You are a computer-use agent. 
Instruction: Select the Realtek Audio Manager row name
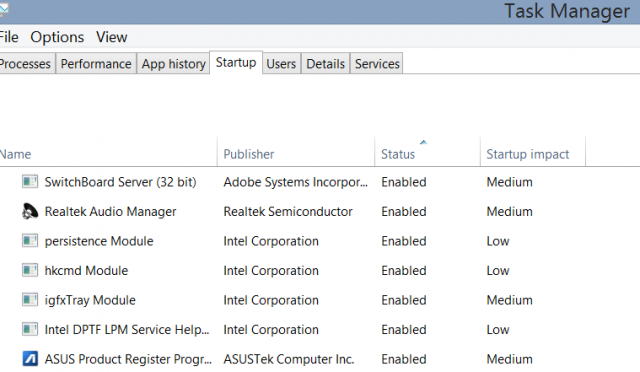click(110, 212)
